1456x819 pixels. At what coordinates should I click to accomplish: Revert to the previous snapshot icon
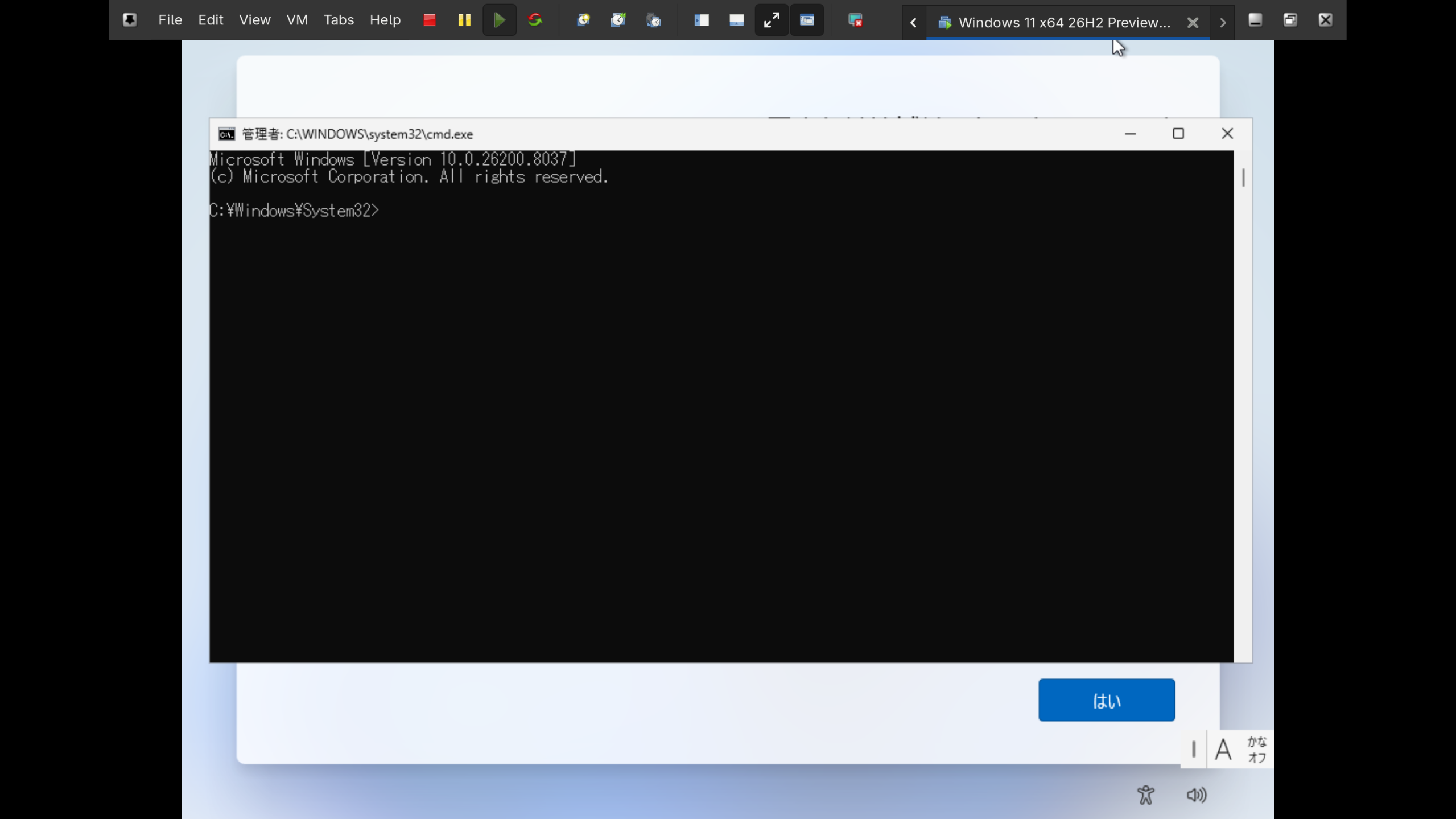pos(618,20)
